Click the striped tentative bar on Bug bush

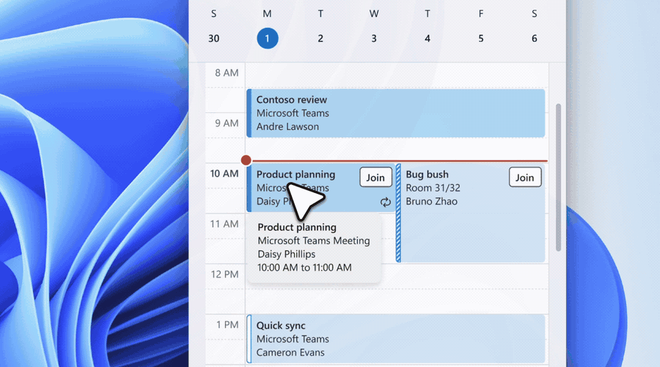pos(399,213)
